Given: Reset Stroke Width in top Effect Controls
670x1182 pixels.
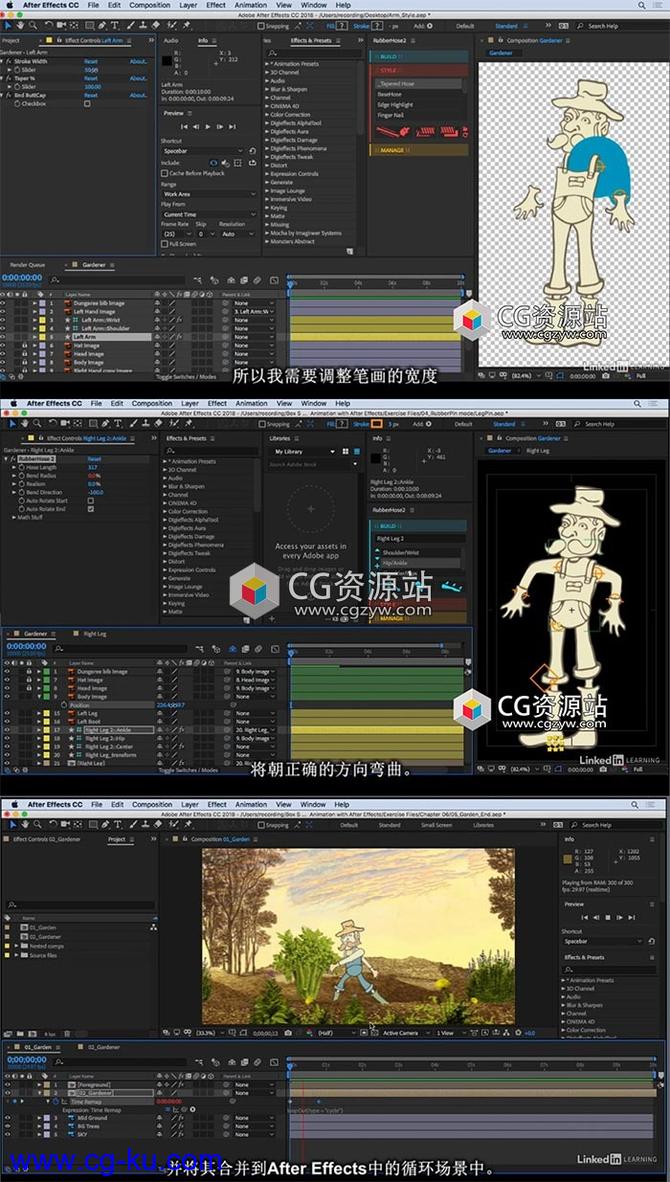Looking at the screenshot, I should coord(90,61).
